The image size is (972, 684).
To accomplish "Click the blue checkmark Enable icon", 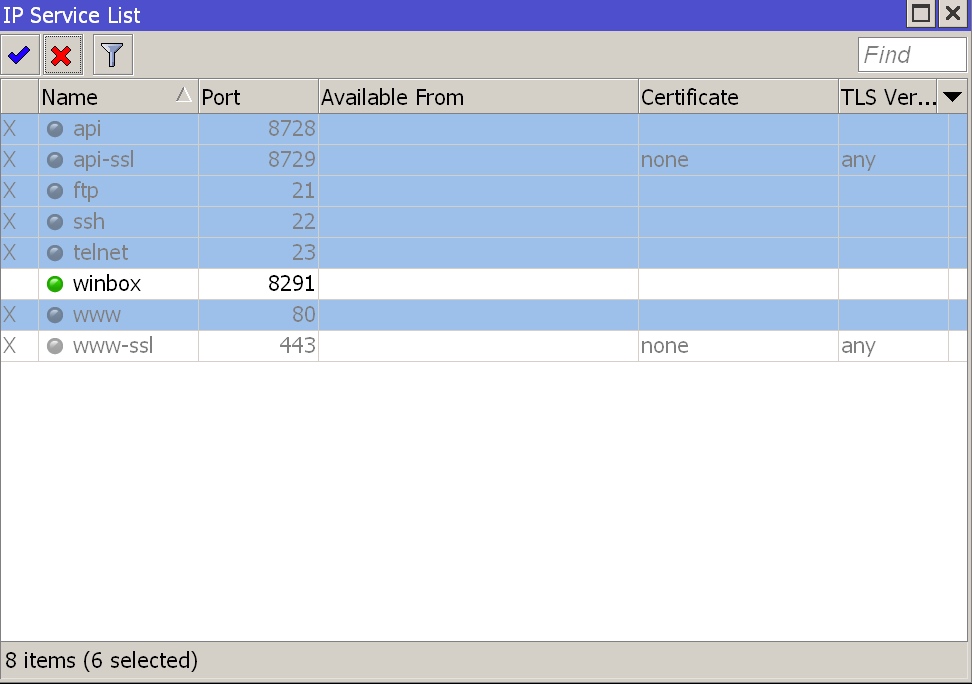I will (19, 55).
